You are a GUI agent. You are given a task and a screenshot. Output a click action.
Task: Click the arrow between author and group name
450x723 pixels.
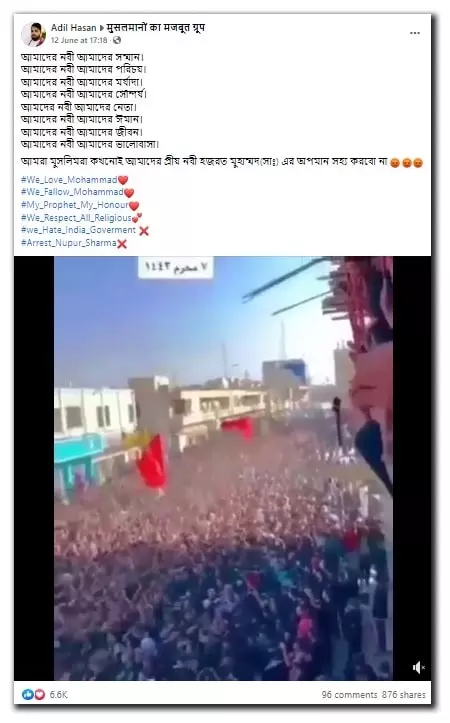click(x=102, y=28)
